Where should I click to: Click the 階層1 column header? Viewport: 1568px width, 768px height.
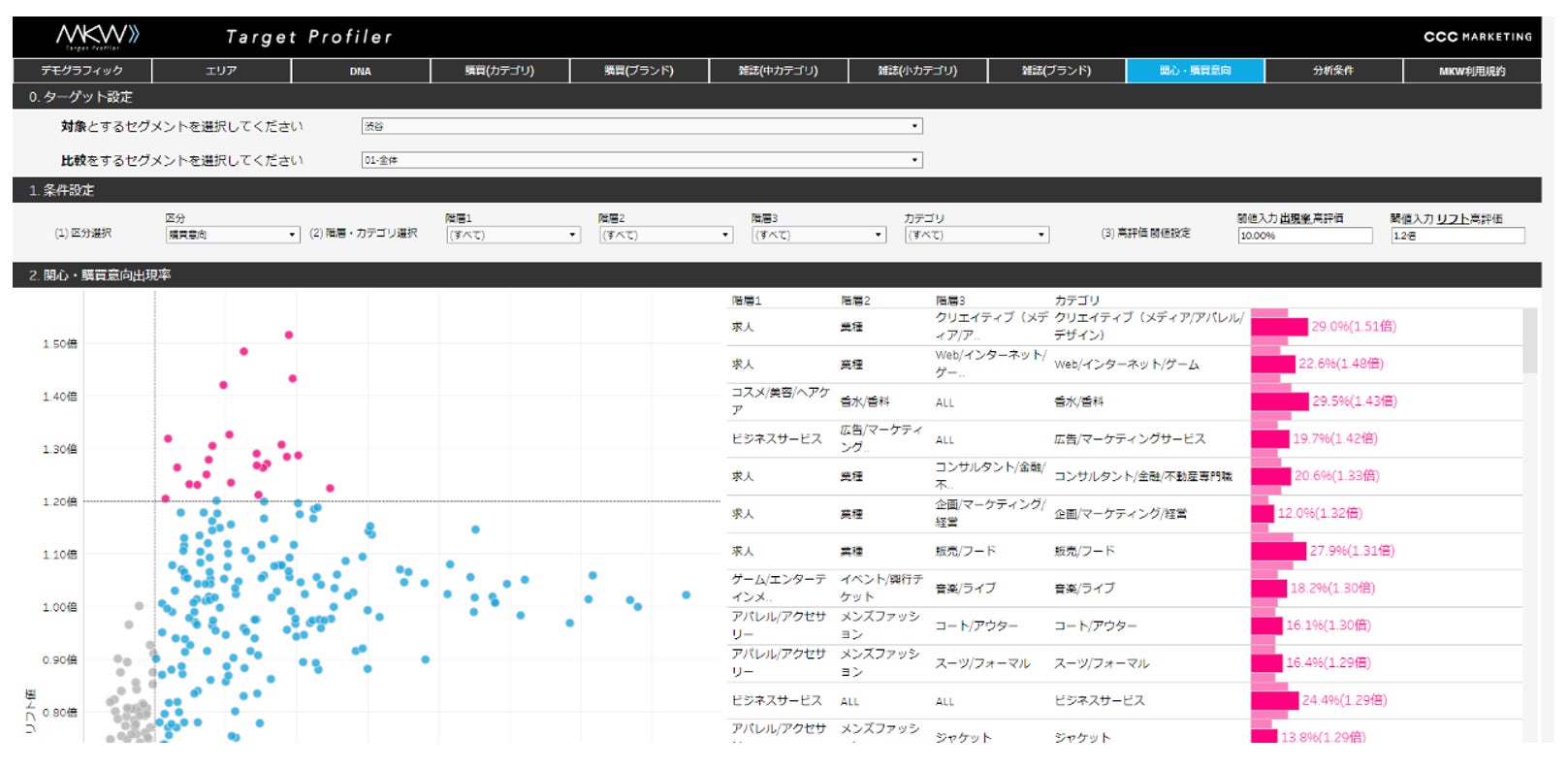[x=747, y=301]
